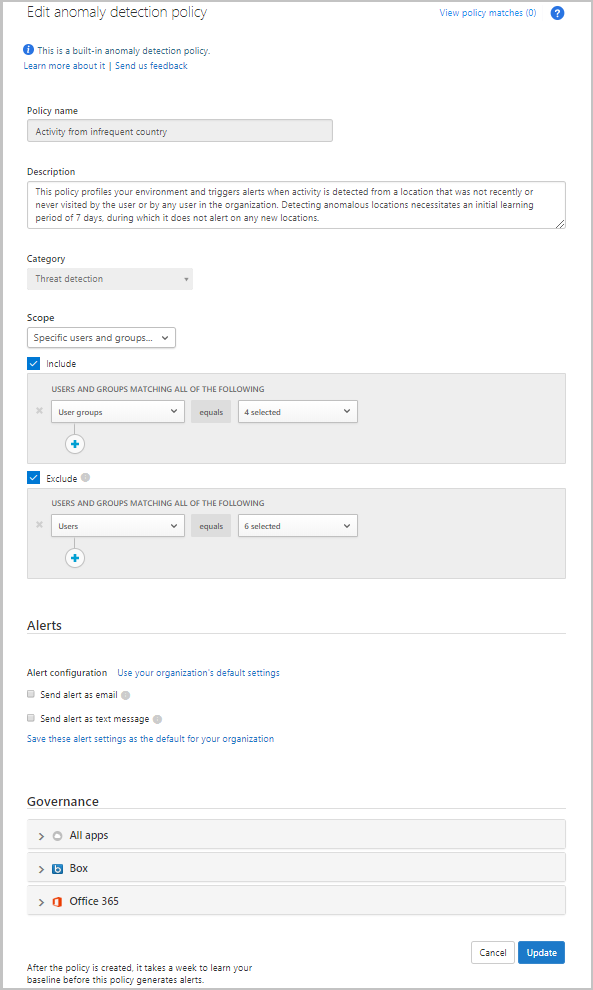
Task: Add Exclude filter with plus icon
Action: (75, 558)
